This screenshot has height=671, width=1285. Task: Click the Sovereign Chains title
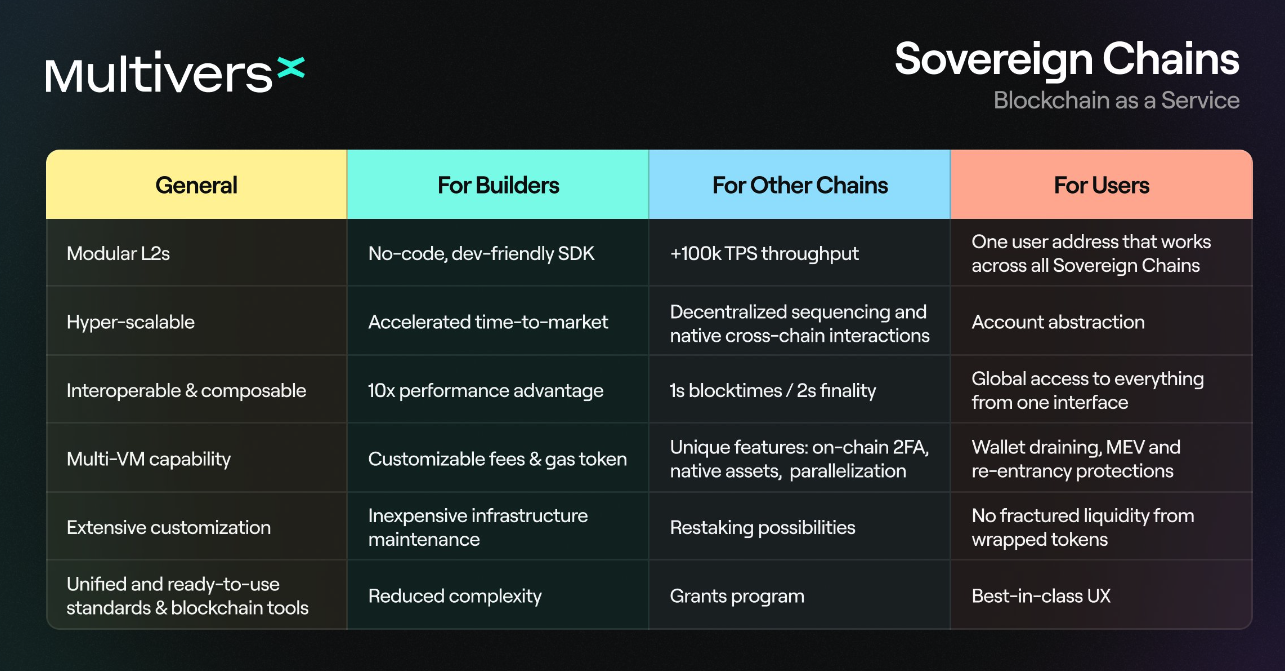click(x=1066, y=59)
